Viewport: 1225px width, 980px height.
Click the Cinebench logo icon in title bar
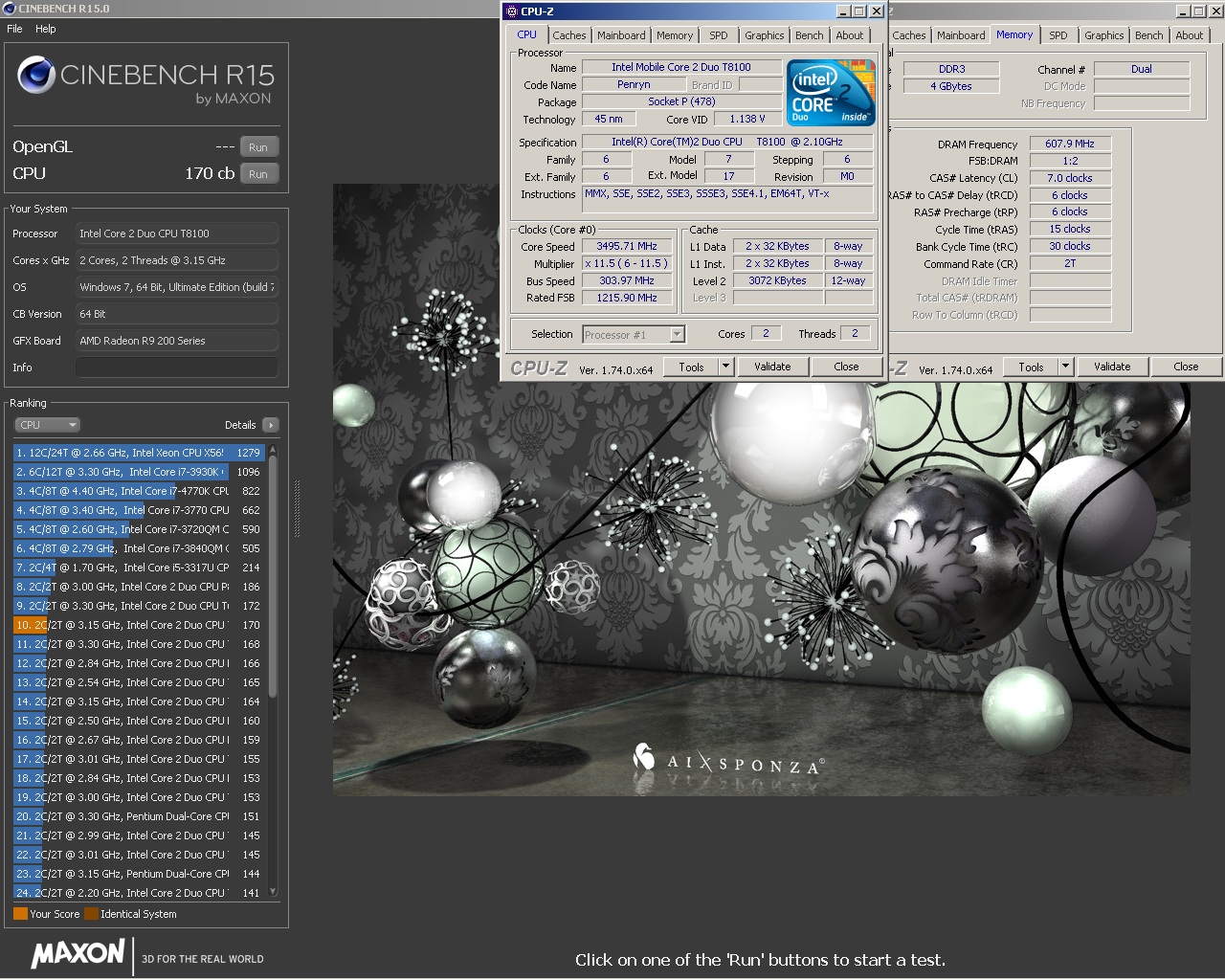(x=11, y=8)
